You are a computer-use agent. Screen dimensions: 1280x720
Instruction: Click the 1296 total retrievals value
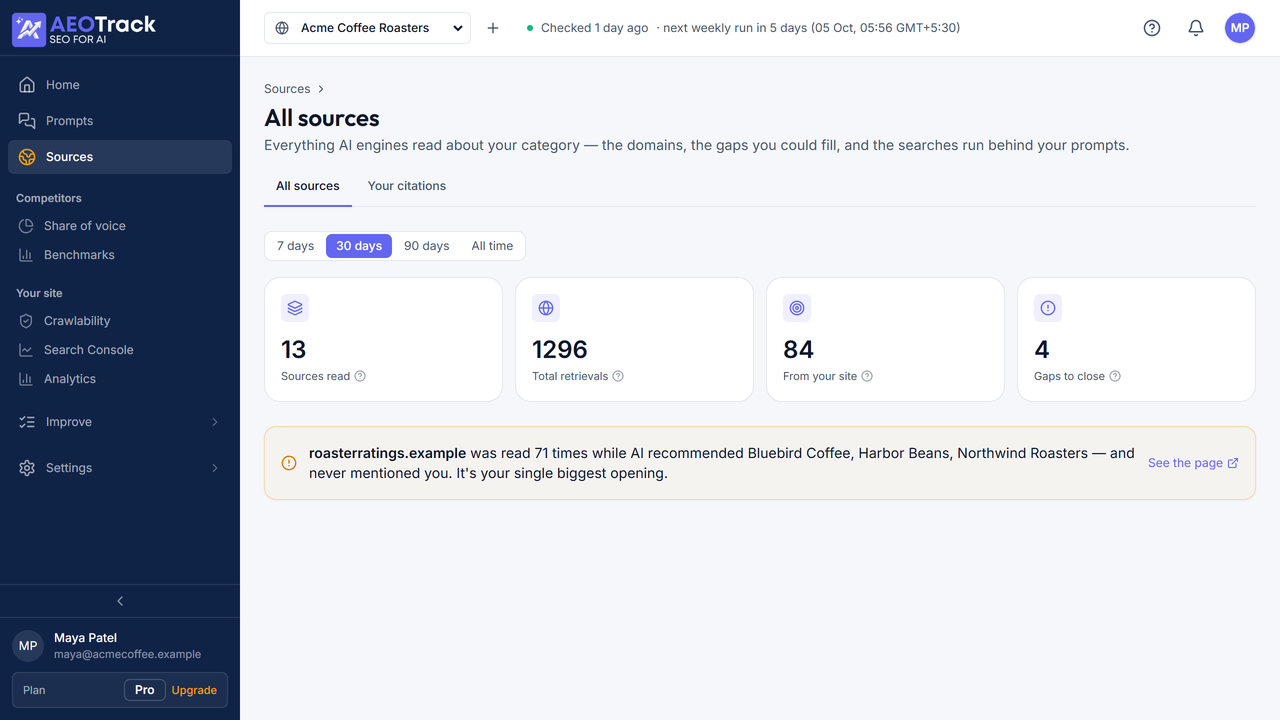(x=560, y=349)
